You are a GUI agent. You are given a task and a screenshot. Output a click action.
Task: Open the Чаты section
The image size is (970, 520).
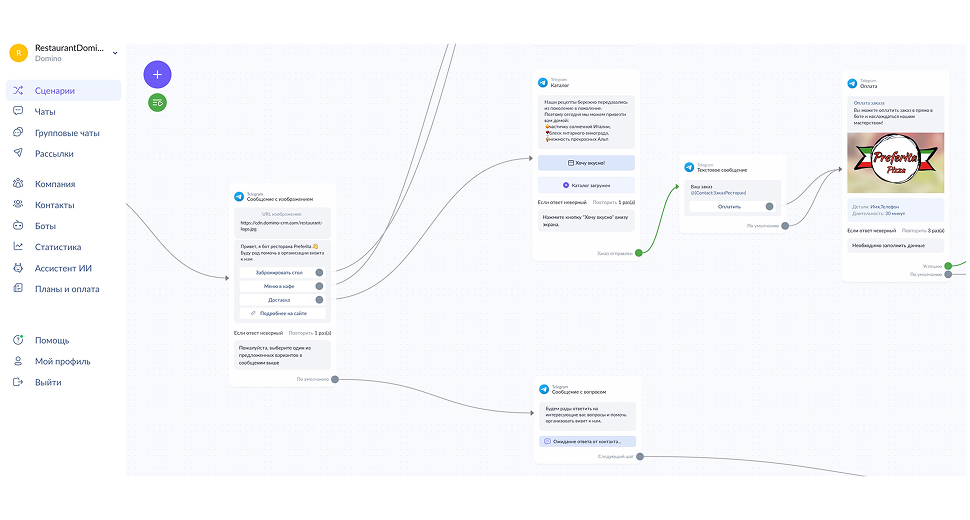pos(45,111)
